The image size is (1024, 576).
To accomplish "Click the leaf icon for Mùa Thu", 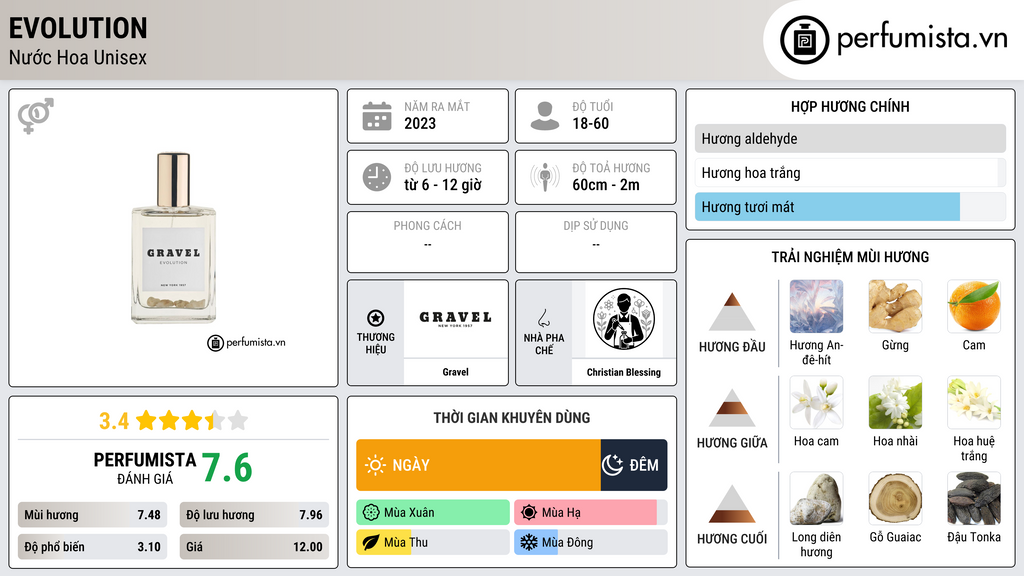I will pos(371,542).
